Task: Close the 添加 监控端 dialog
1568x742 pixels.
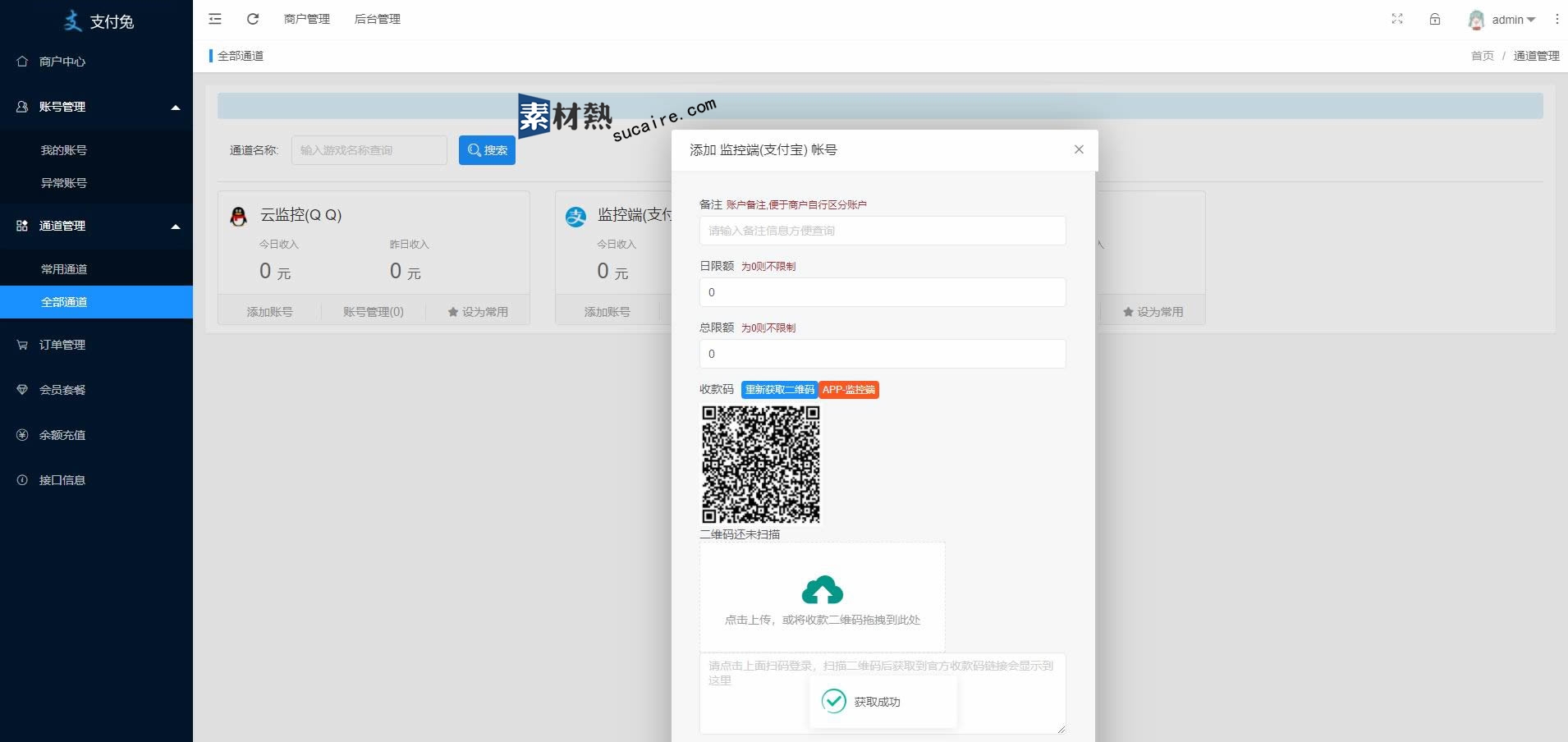Action: 1079,149
